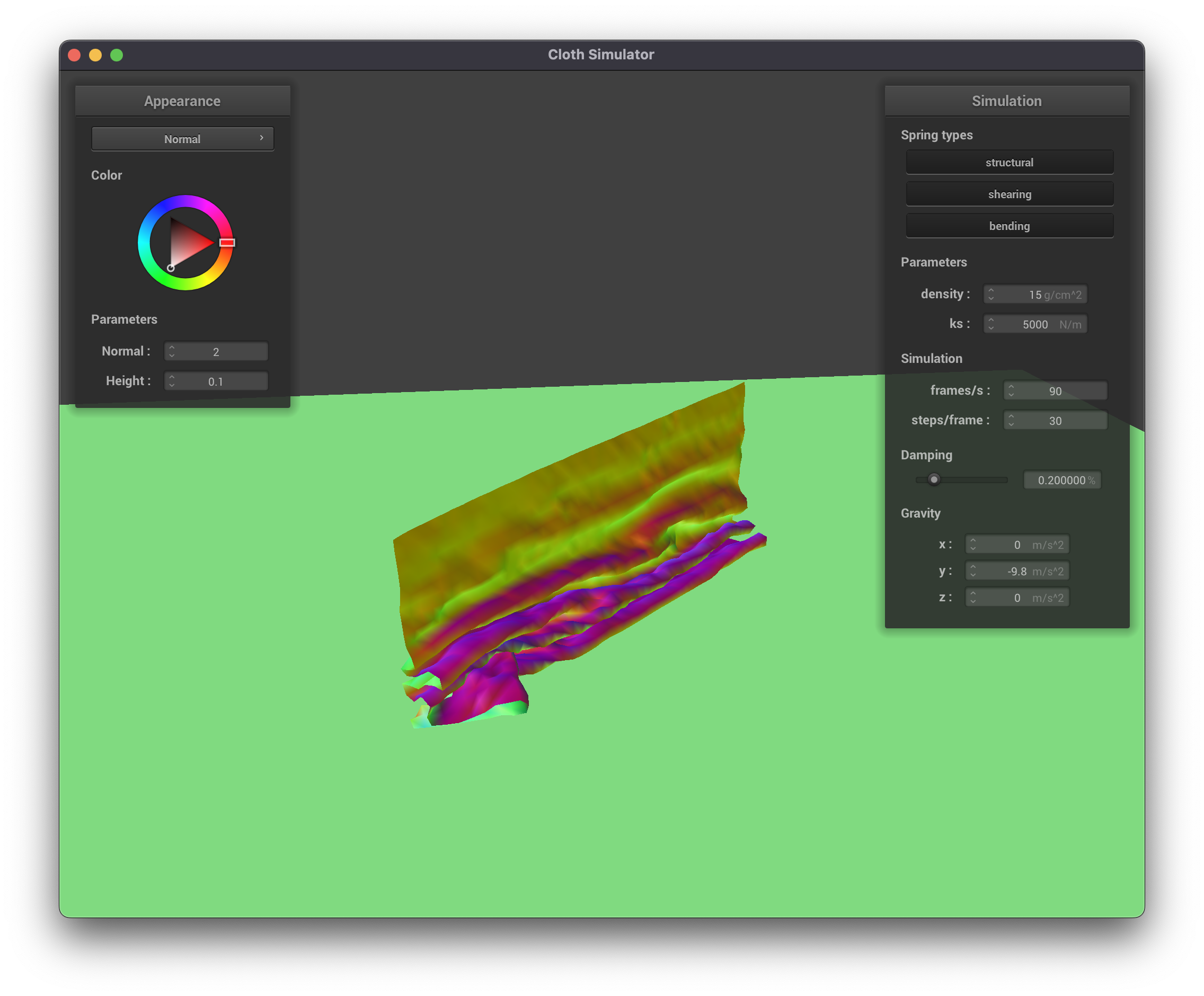Click the Gravity z value field
The height and width of the screenshot is (996, 1204).
coord(1017,598)
